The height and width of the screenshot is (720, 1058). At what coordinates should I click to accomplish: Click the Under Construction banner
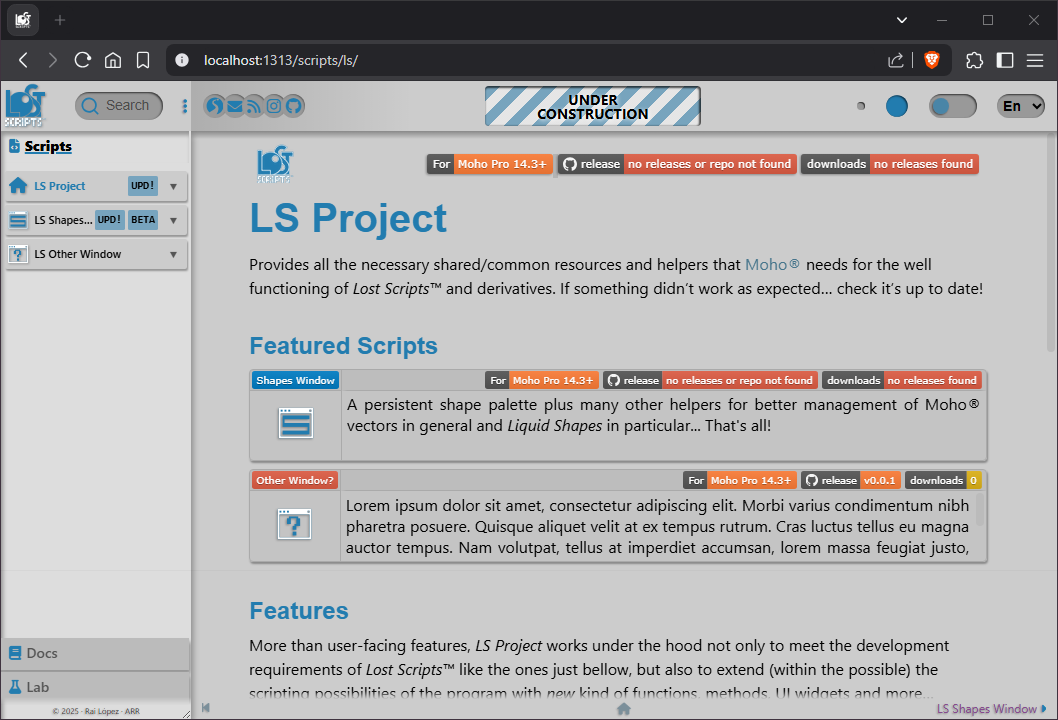point(592,107)
